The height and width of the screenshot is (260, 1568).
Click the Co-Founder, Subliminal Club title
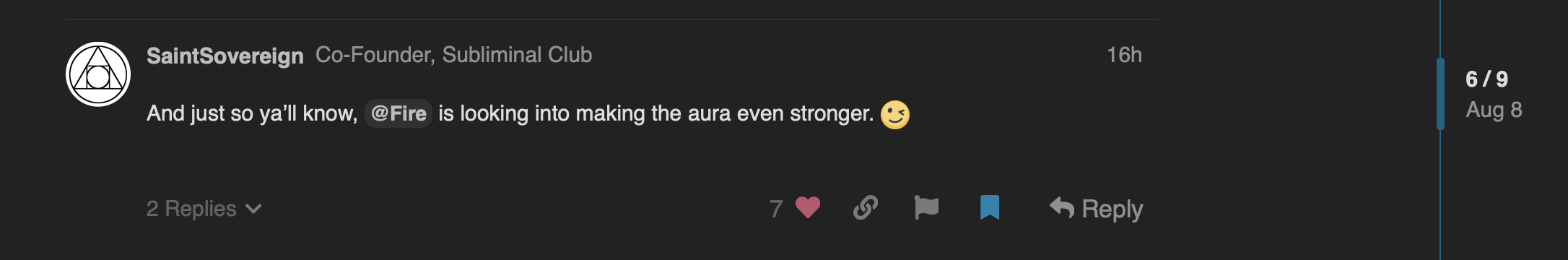pos(453,55)
